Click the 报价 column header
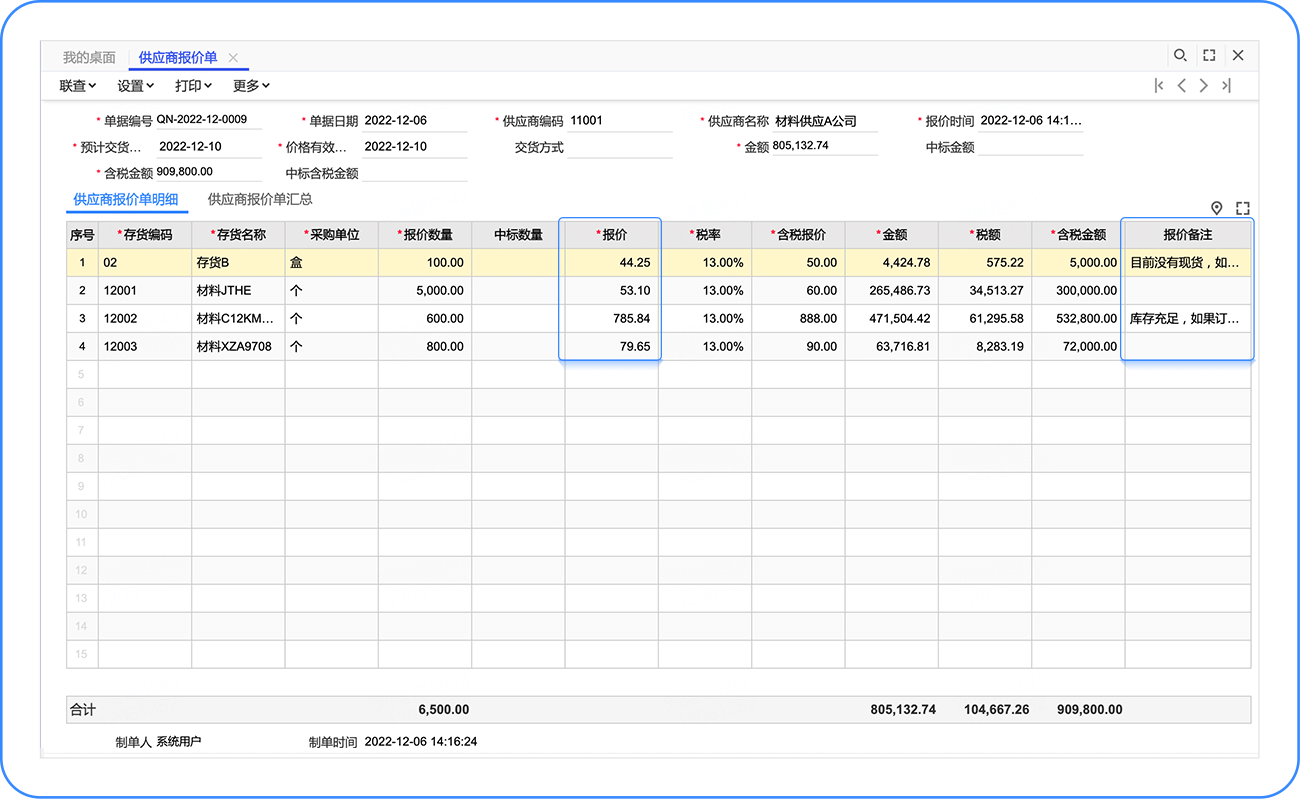Viewport: 1300px width, 799px height. click(611, 235)
